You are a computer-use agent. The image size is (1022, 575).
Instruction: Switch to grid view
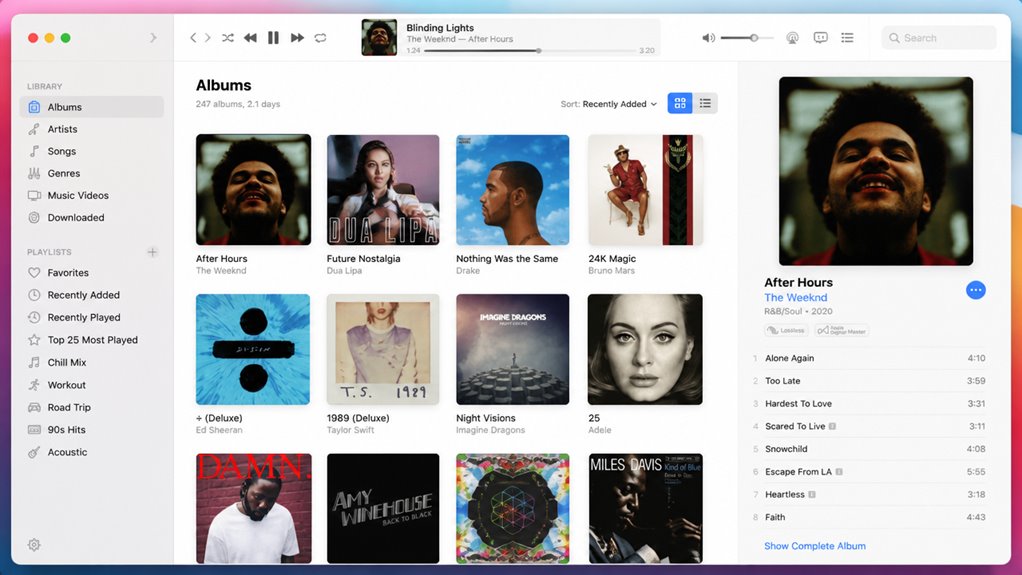click(680, 103)
